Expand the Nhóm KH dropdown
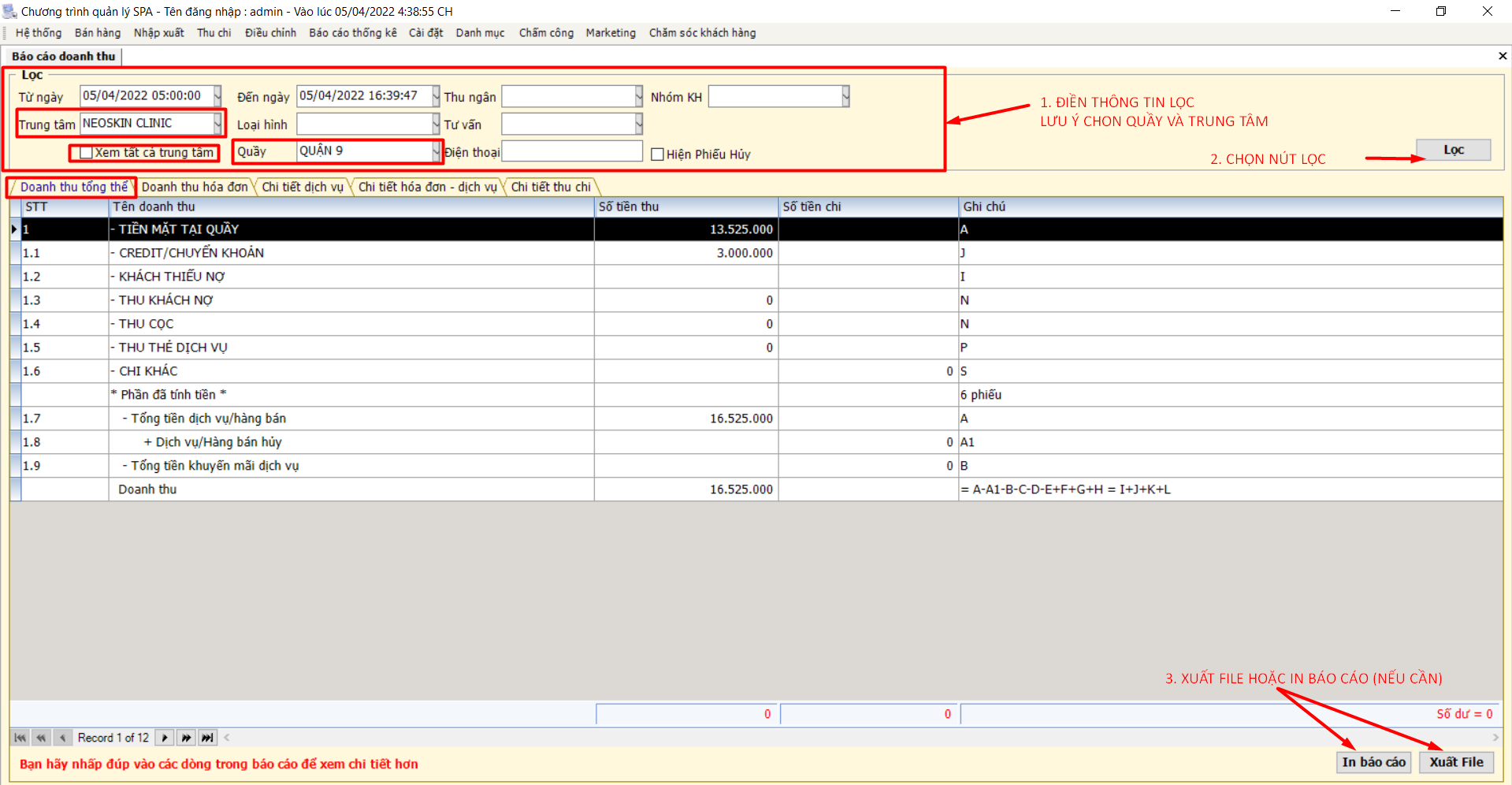Image resolution: width=1512 pixels, height=785 pixels. coord(845,97)
